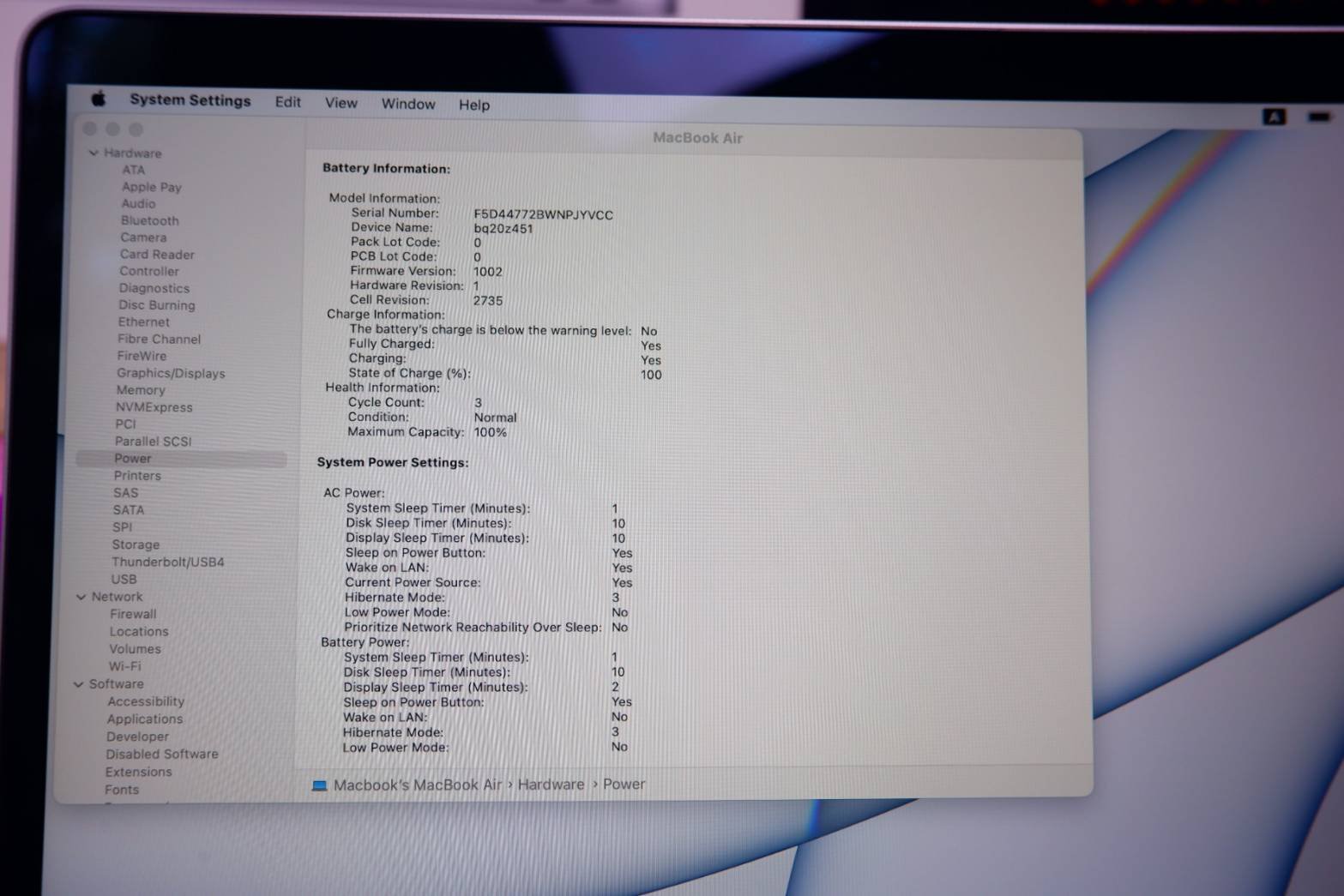Collapse the Network section chevron

(81, 597)
